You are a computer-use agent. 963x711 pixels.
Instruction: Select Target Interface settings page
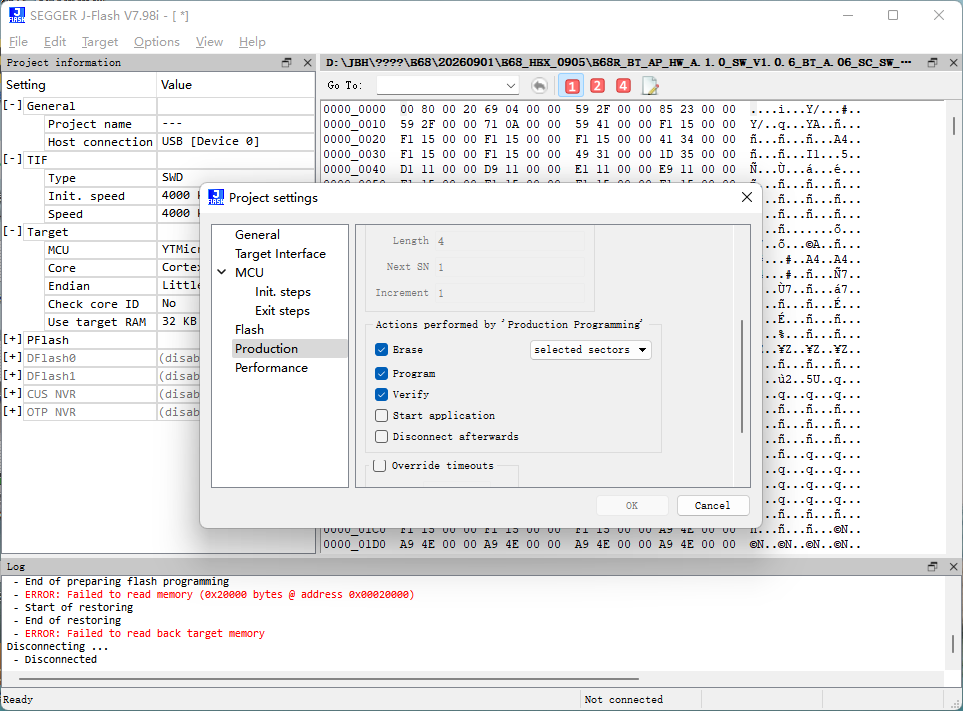click(280, 254)
